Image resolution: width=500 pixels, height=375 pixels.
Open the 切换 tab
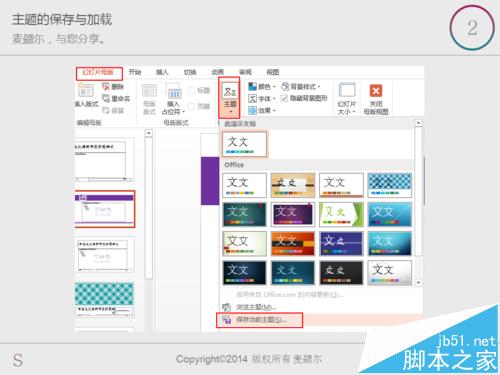click(190, 72)
